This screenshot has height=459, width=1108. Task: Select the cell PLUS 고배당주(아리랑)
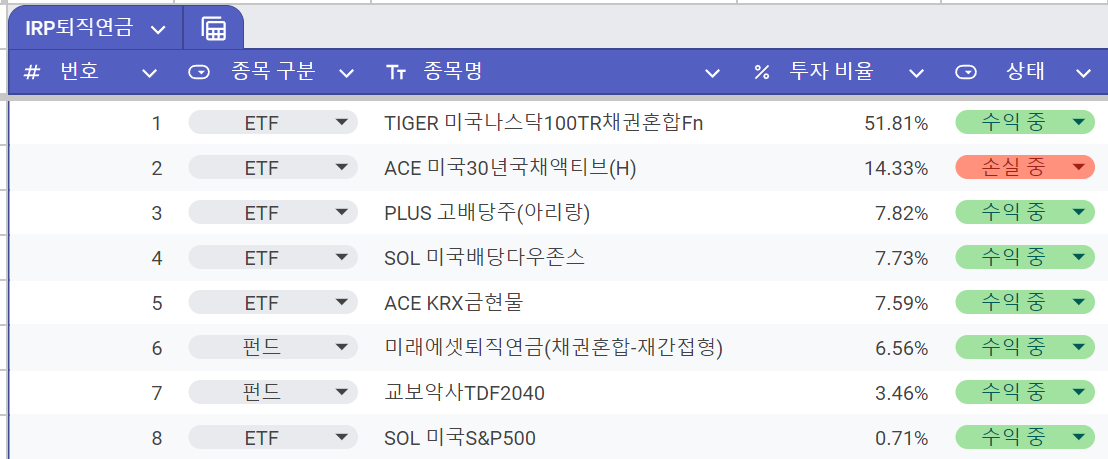[553, 213]
